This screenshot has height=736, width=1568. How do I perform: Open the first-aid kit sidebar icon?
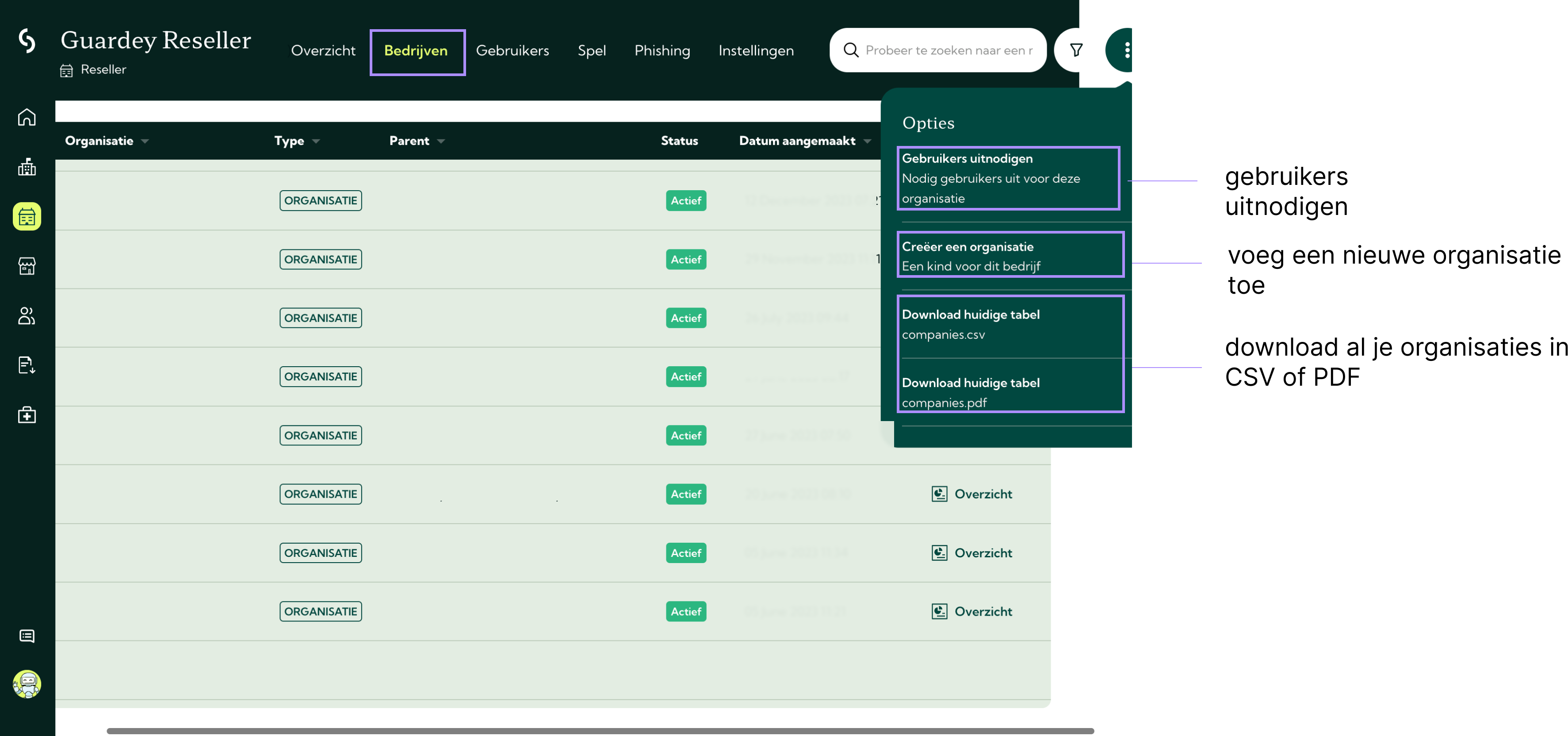click(27, 415)
